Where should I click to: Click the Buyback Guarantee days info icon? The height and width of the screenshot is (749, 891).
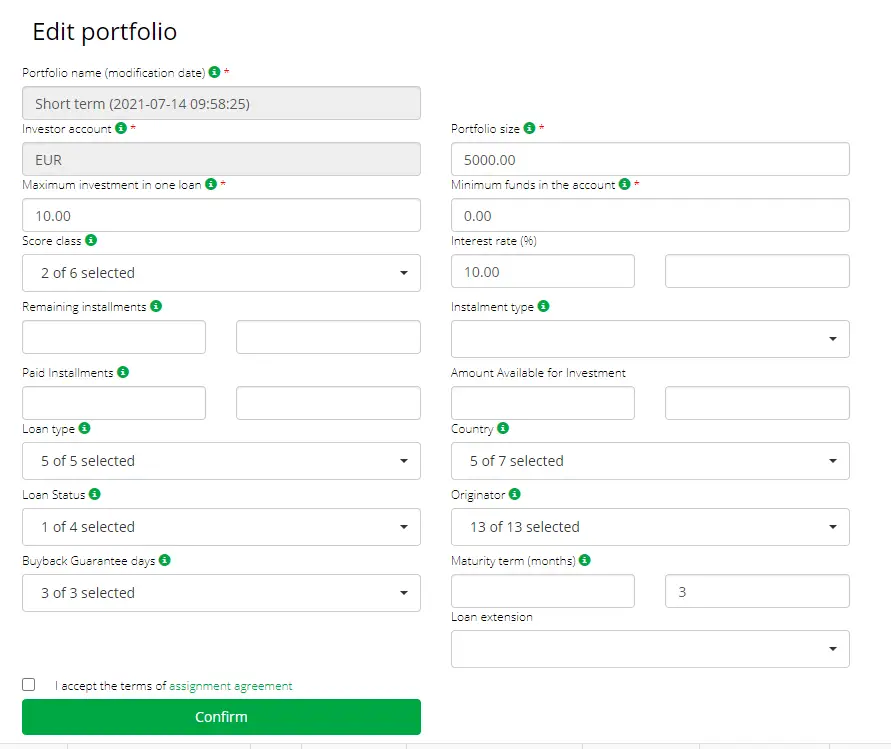pyautogui.click(x=165, y=560)
